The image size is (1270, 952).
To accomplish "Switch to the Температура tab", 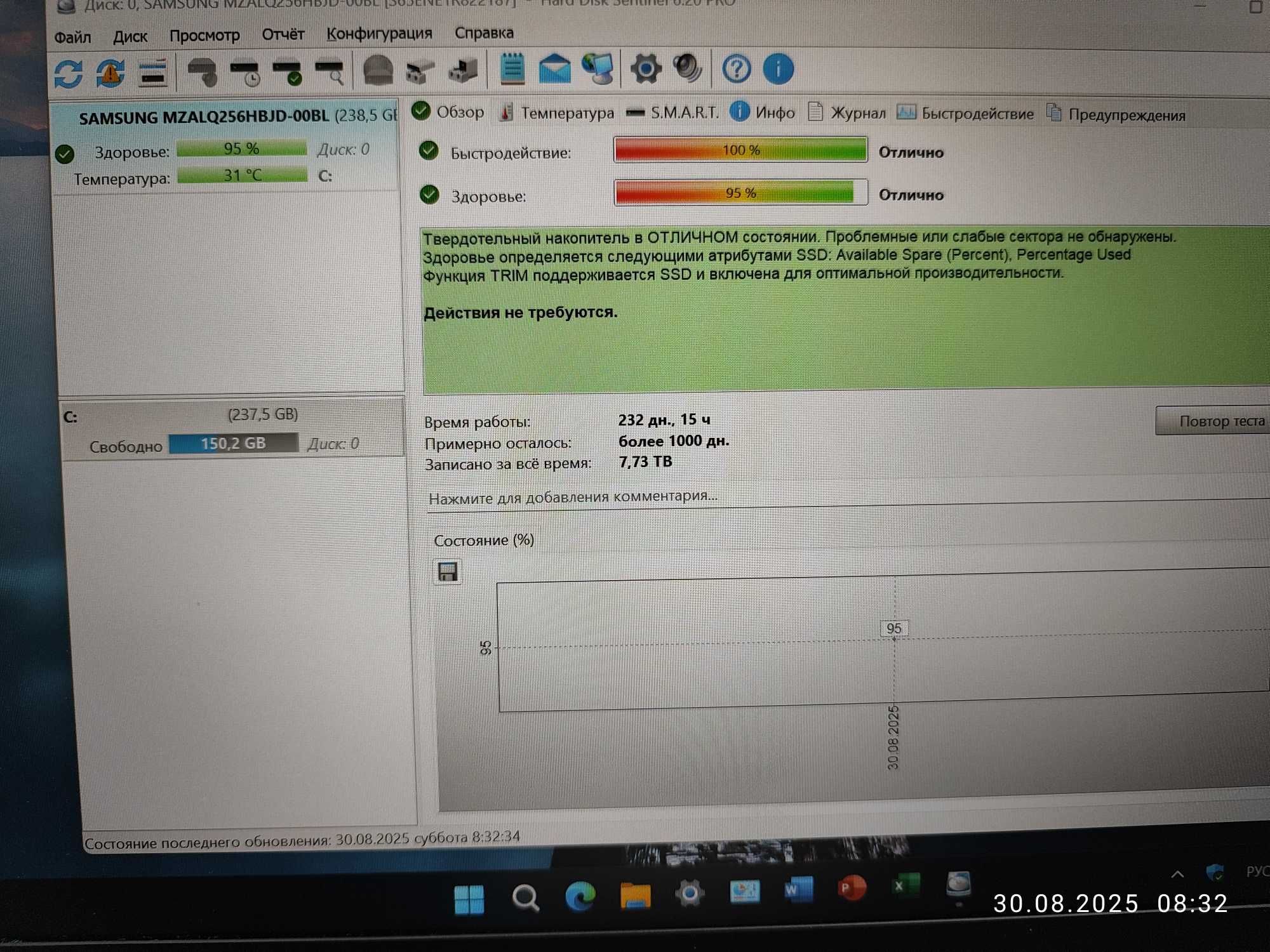I will 556,113.
